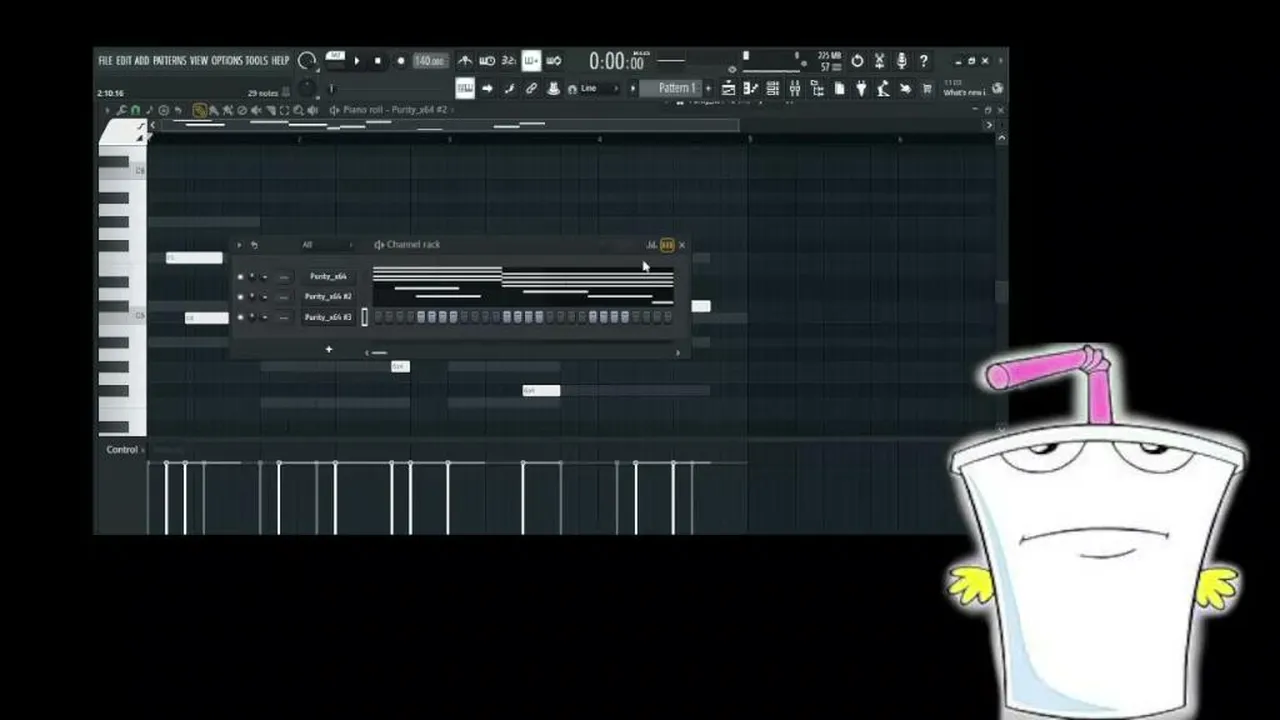Stop playback with the stop button
1280x720 pixels.
pos(378,61)
